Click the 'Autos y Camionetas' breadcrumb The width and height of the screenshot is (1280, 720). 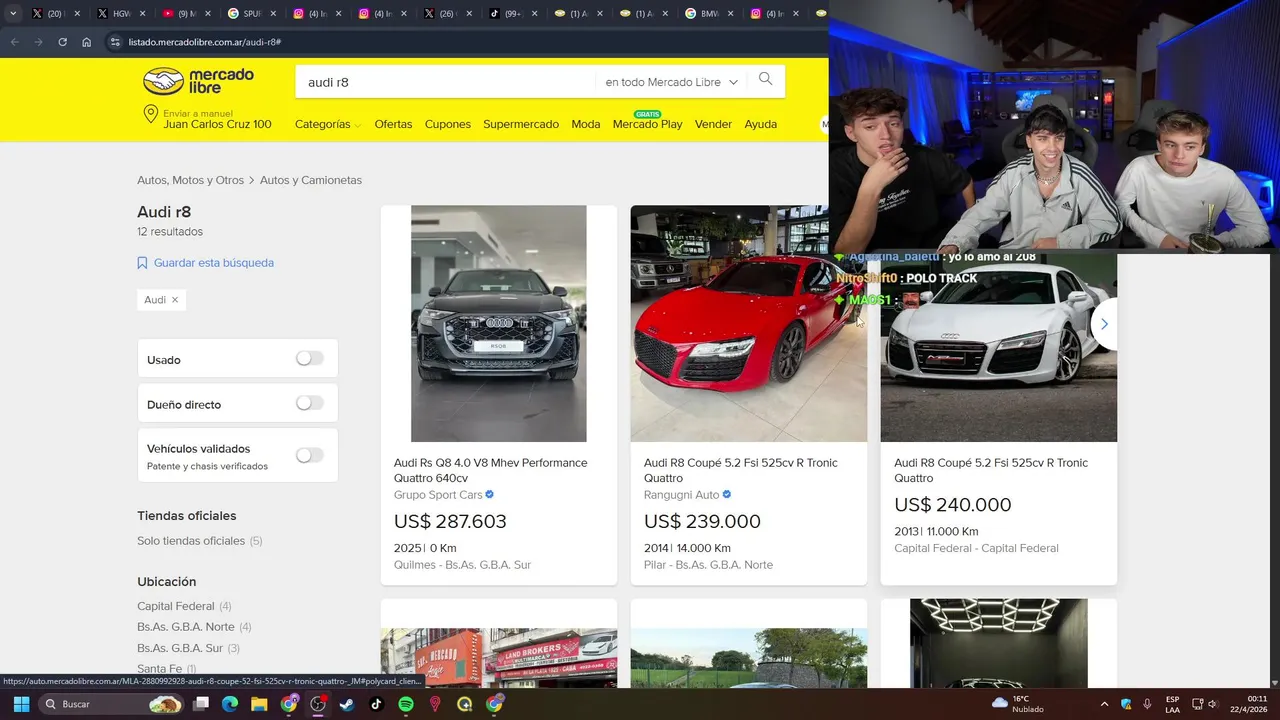coord(311,180)
